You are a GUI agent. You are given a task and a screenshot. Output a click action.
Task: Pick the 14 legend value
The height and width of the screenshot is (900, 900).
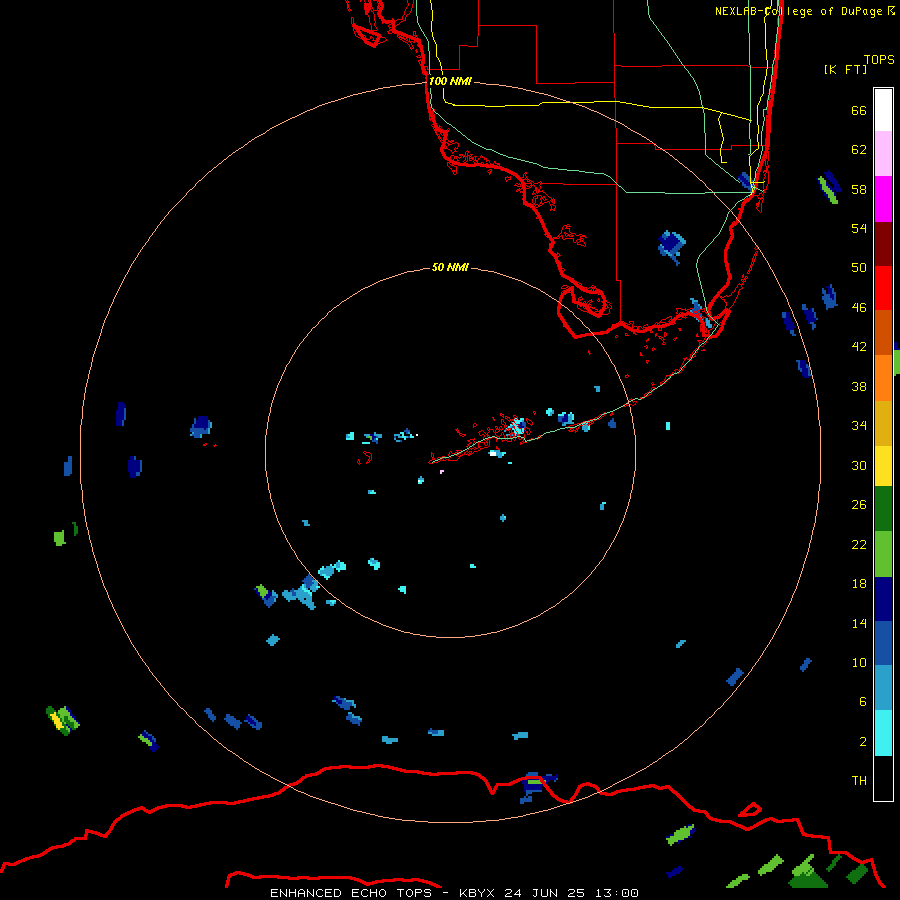point(859,623)
